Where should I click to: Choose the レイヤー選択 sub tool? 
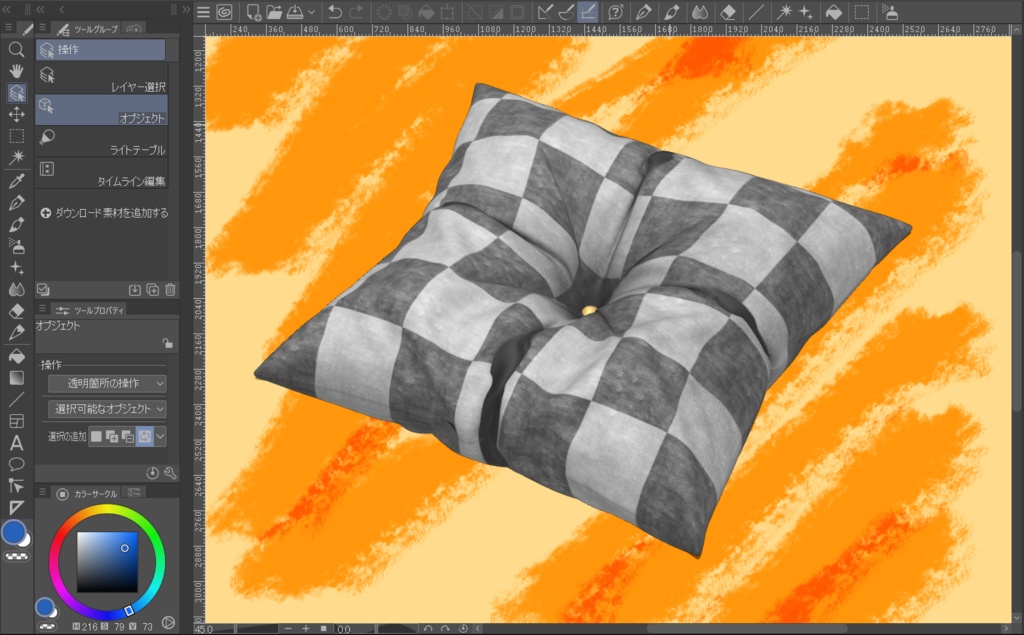[x=102, y=78]
